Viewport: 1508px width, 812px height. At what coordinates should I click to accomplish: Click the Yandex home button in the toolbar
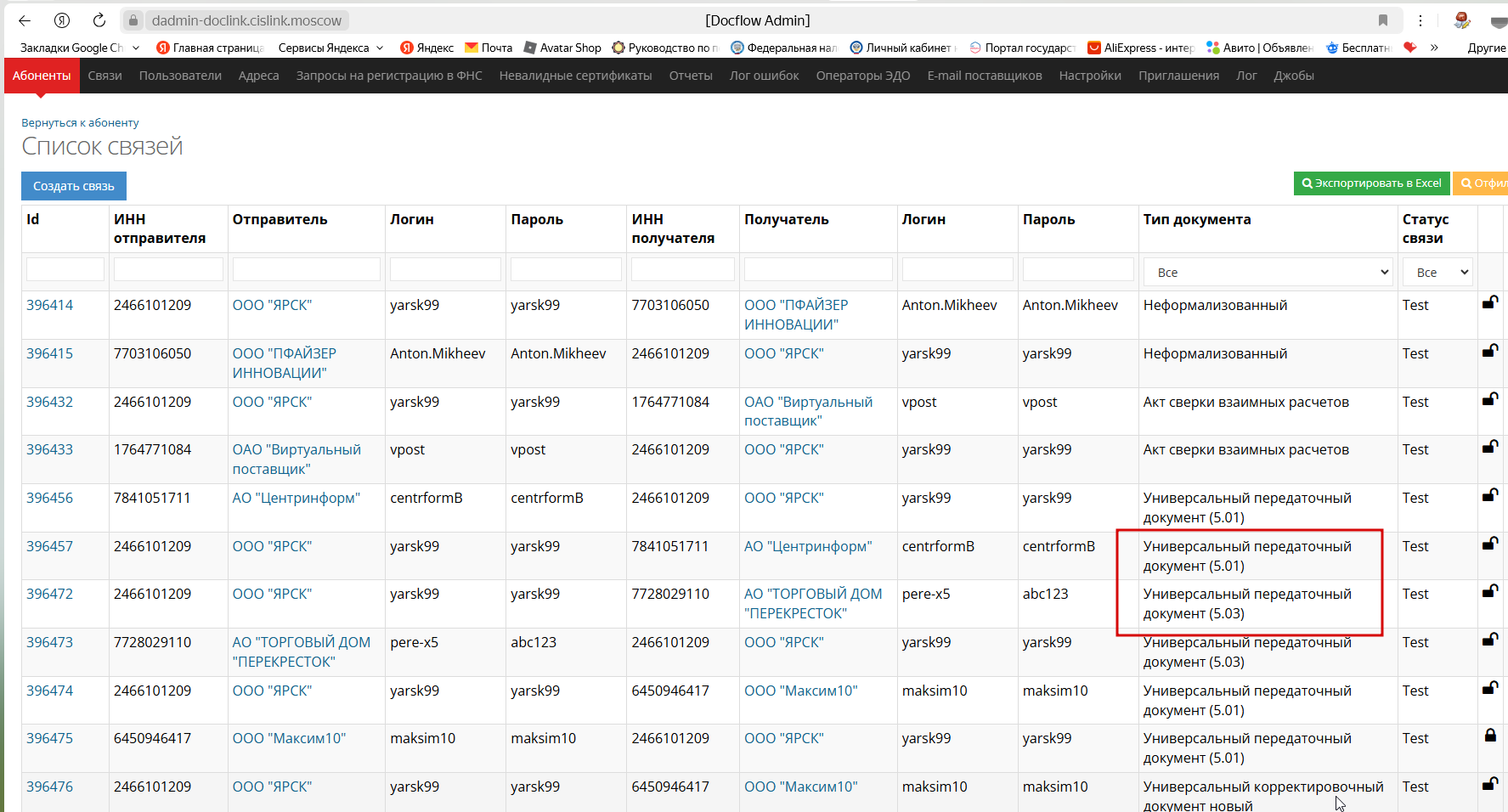pos(62,20)
